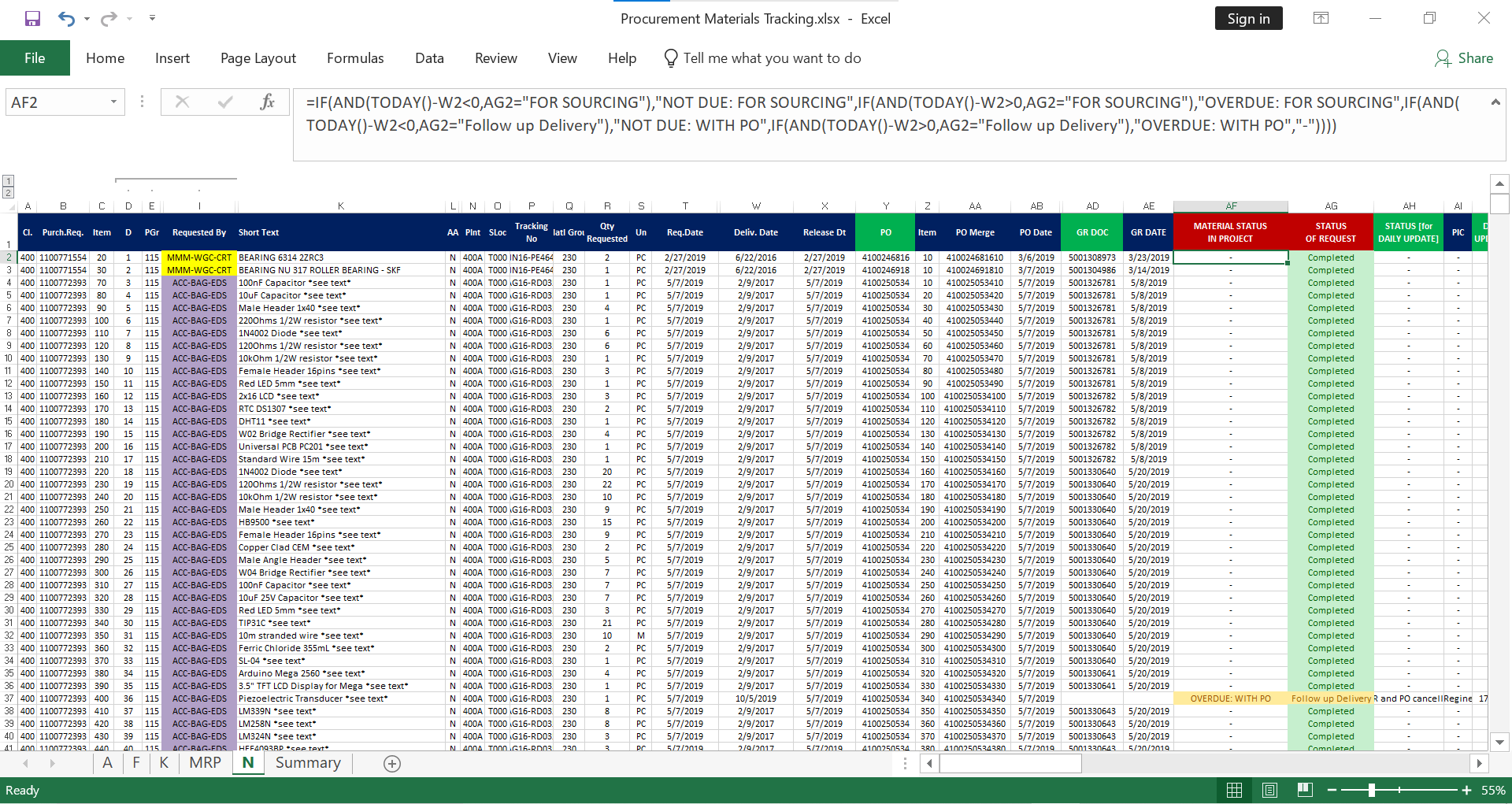Viewport: 1512px width, 804px height.
Task: Click outline level 2 button
Action: 8,193
